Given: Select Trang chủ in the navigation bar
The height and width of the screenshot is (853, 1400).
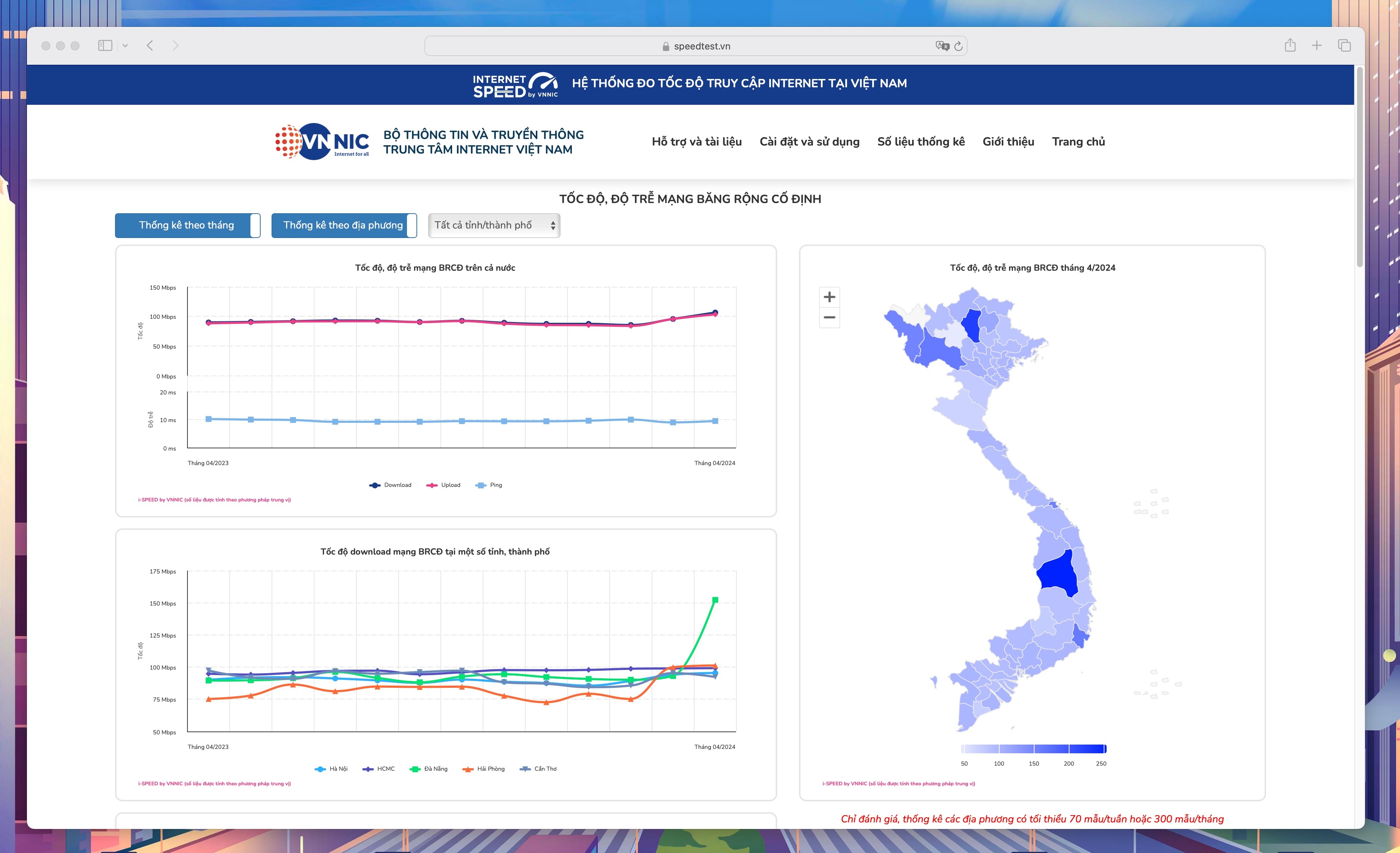Looking at the screenshot, I should [1078, 142].
